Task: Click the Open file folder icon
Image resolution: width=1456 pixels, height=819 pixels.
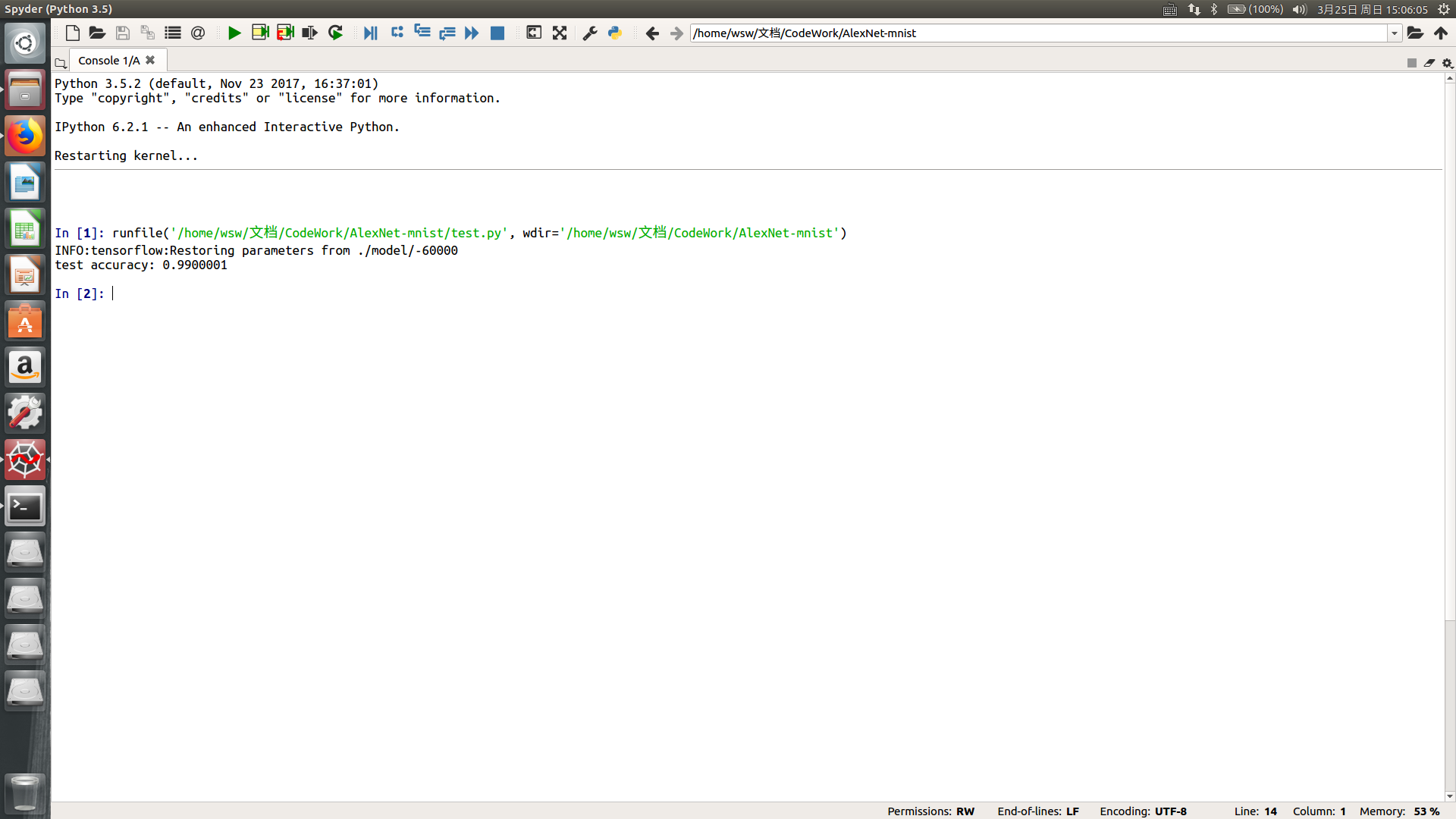Action: (97, 33)
